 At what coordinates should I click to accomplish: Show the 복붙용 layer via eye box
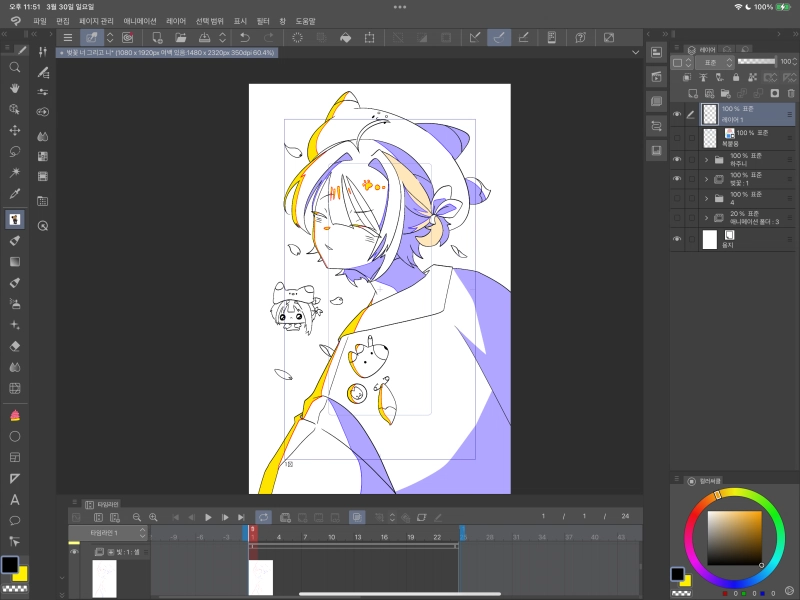(x=677, y=137)
